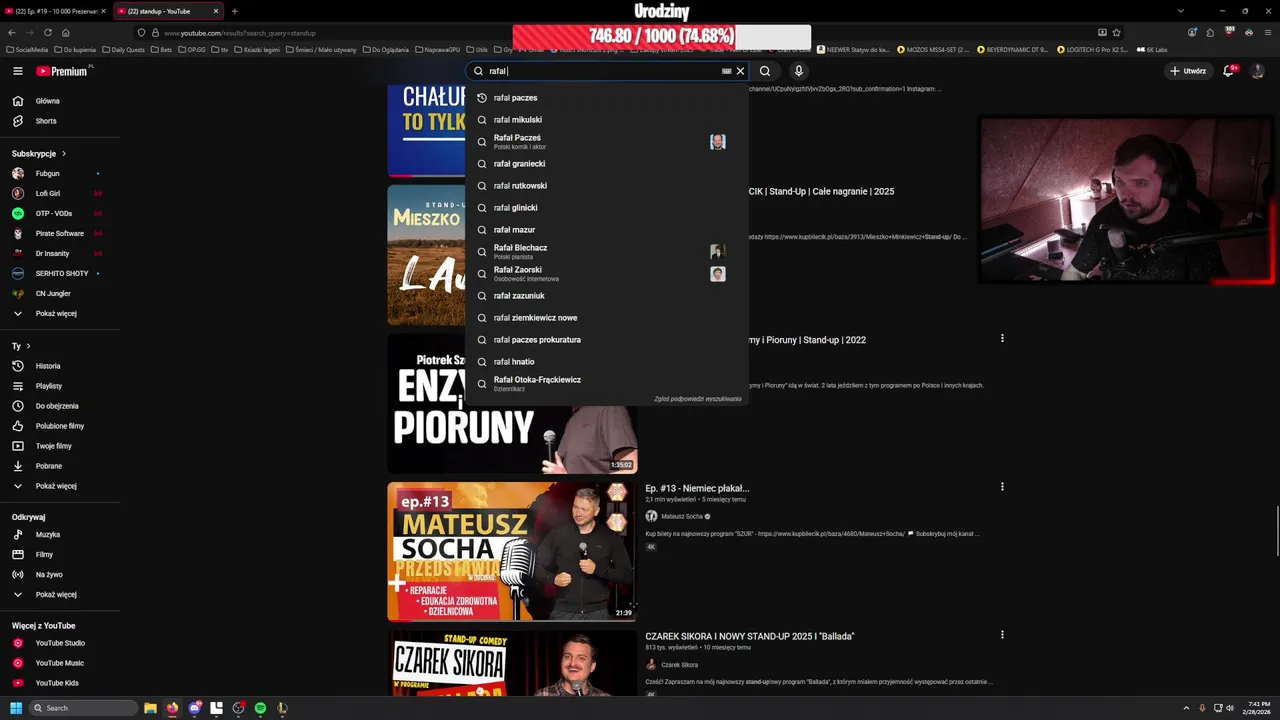Open the Pirate Software channel
The width and height of the screenshot is (1280, 720).
pyautogui.click(x=60, y=234)
